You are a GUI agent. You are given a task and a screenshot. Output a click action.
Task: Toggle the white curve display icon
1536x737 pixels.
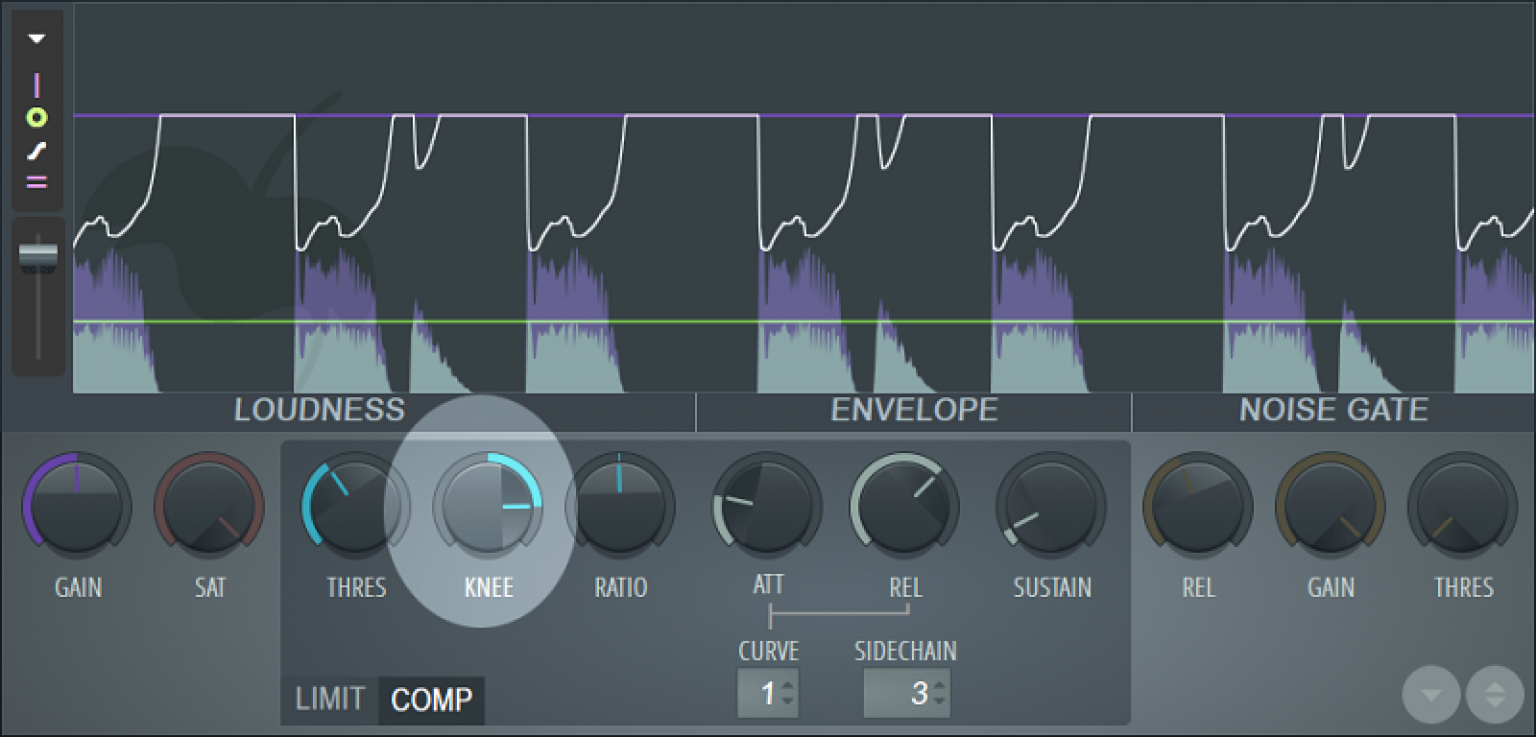tap(37, 151)
